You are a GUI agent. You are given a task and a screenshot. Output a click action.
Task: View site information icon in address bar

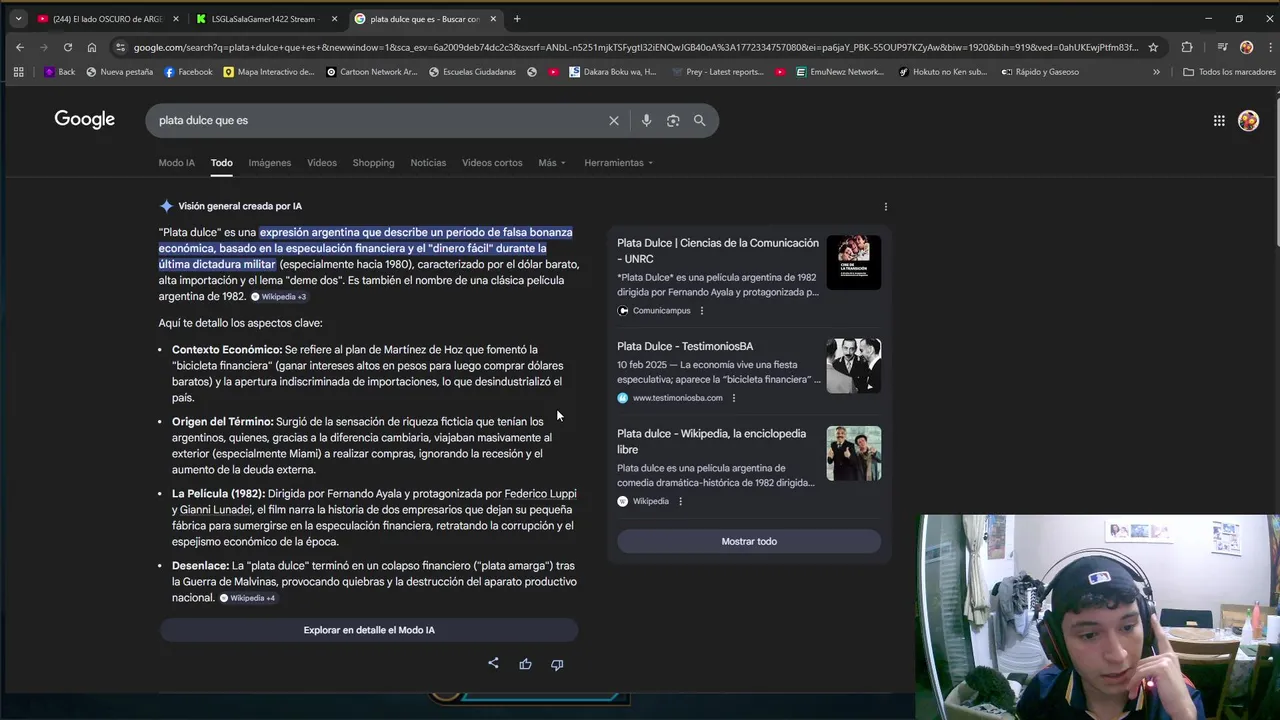[x=121, y=47]
